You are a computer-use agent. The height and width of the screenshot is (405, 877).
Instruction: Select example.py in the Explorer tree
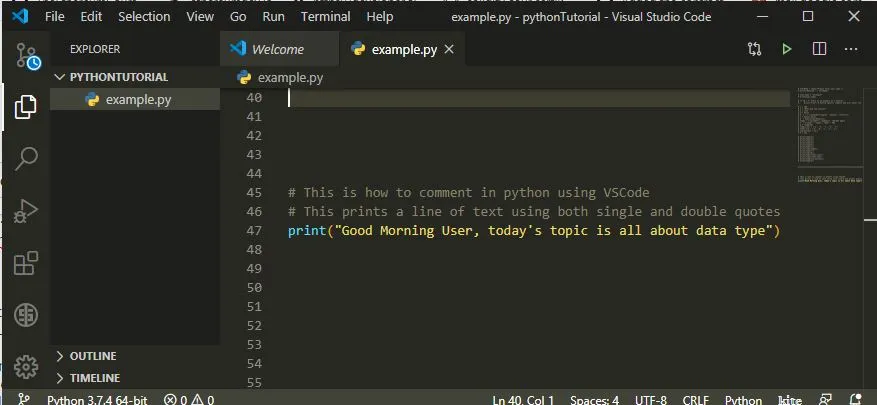click(135, 100)
